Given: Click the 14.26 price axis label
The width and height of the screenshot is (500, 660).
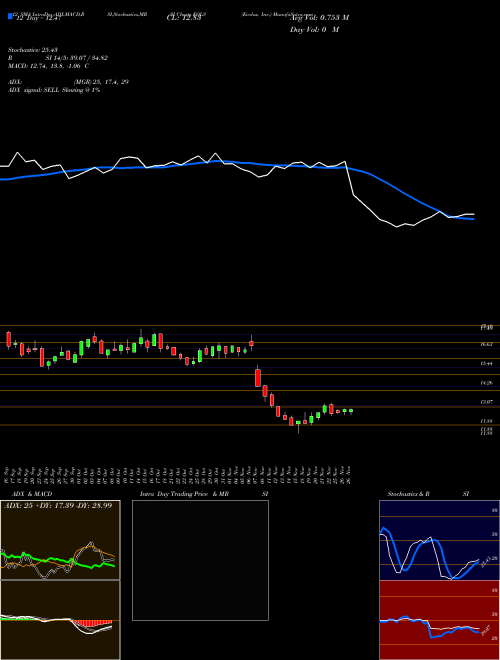Looking at the screenshot, I should tap(487, 383).
